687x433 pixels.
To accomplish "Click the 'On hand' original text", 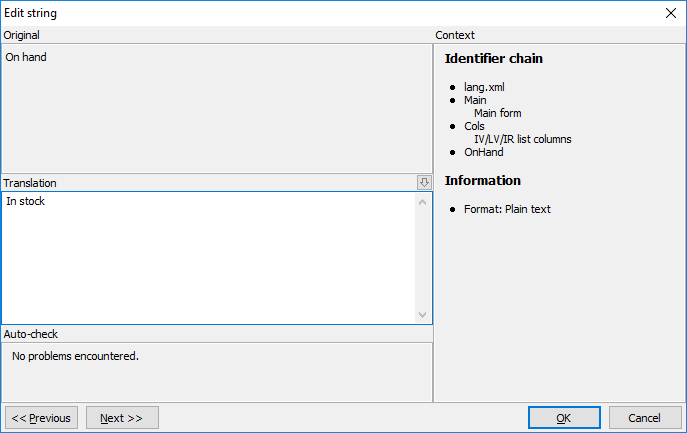I will pos(26,57).
